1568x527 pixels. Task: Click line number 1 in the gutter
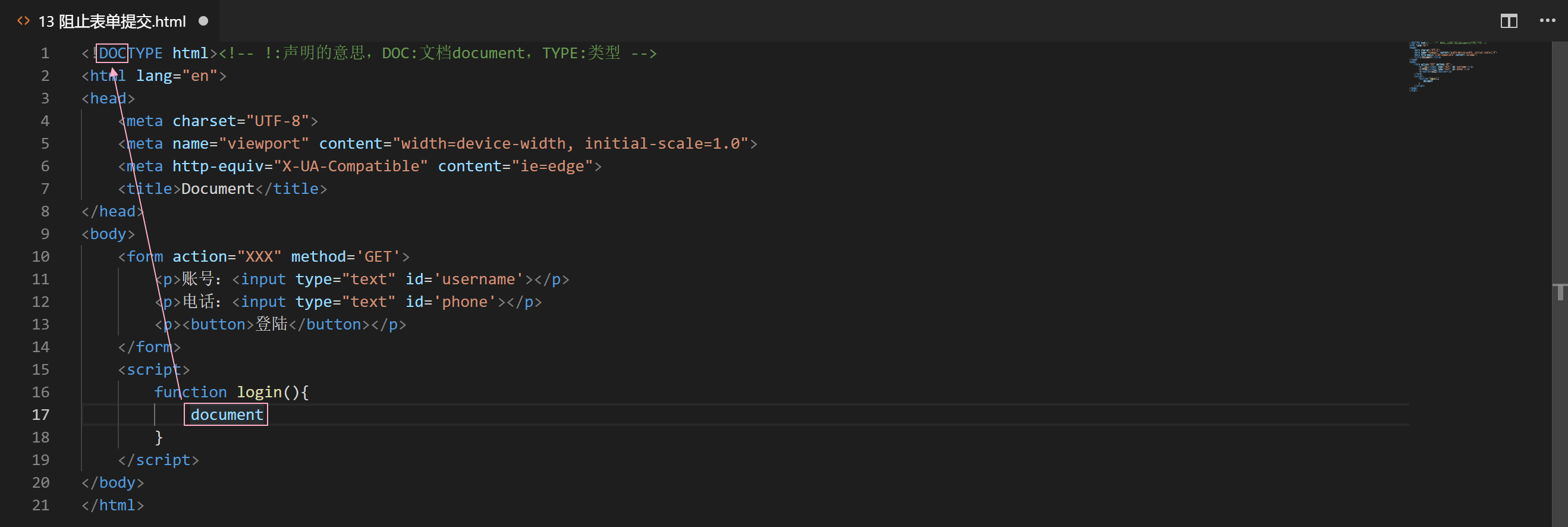point(45,54)
